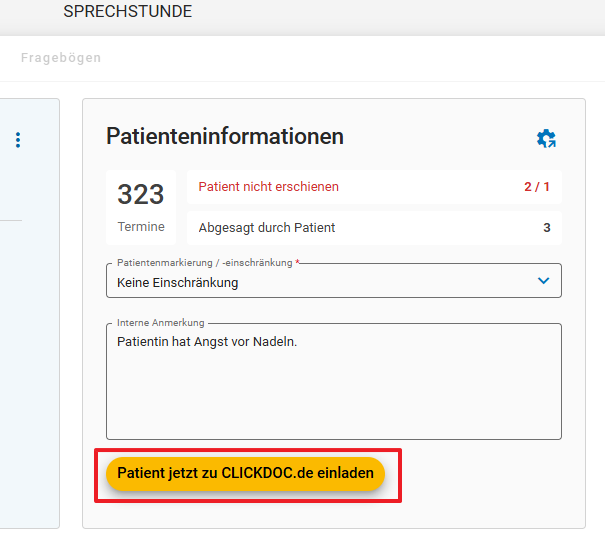Open the three-dot menu on left panel
Viewport: 605px width, 548px height.
tap(17, 141)
